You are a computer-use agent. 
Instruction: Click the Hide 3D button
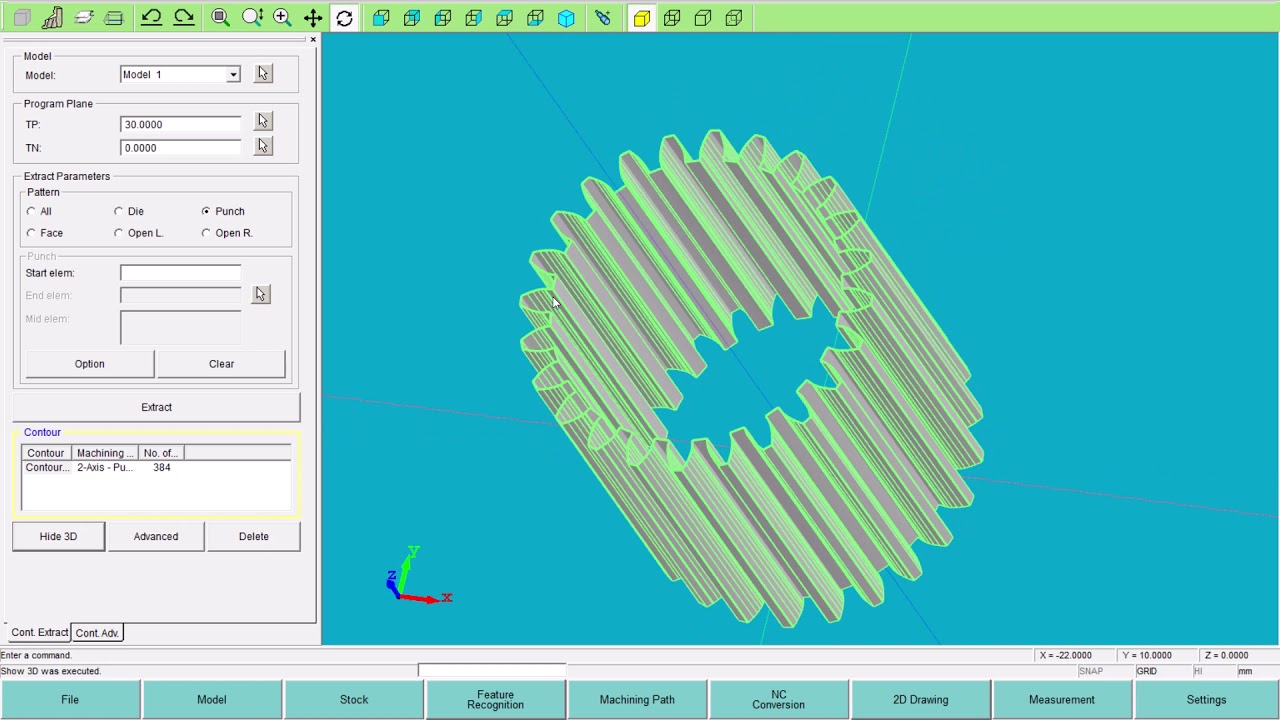point(58,537)
